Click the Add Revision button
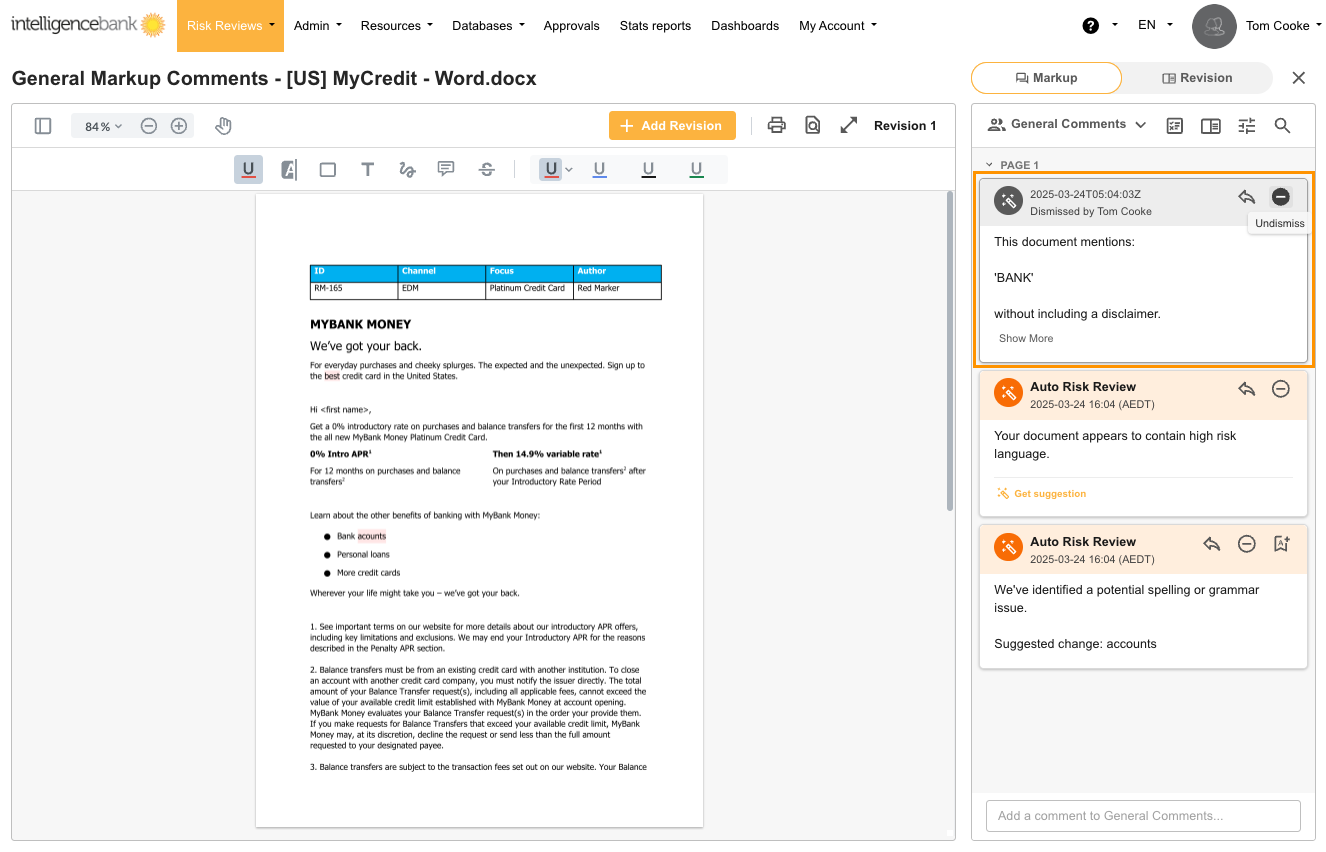 click(672, 125)
